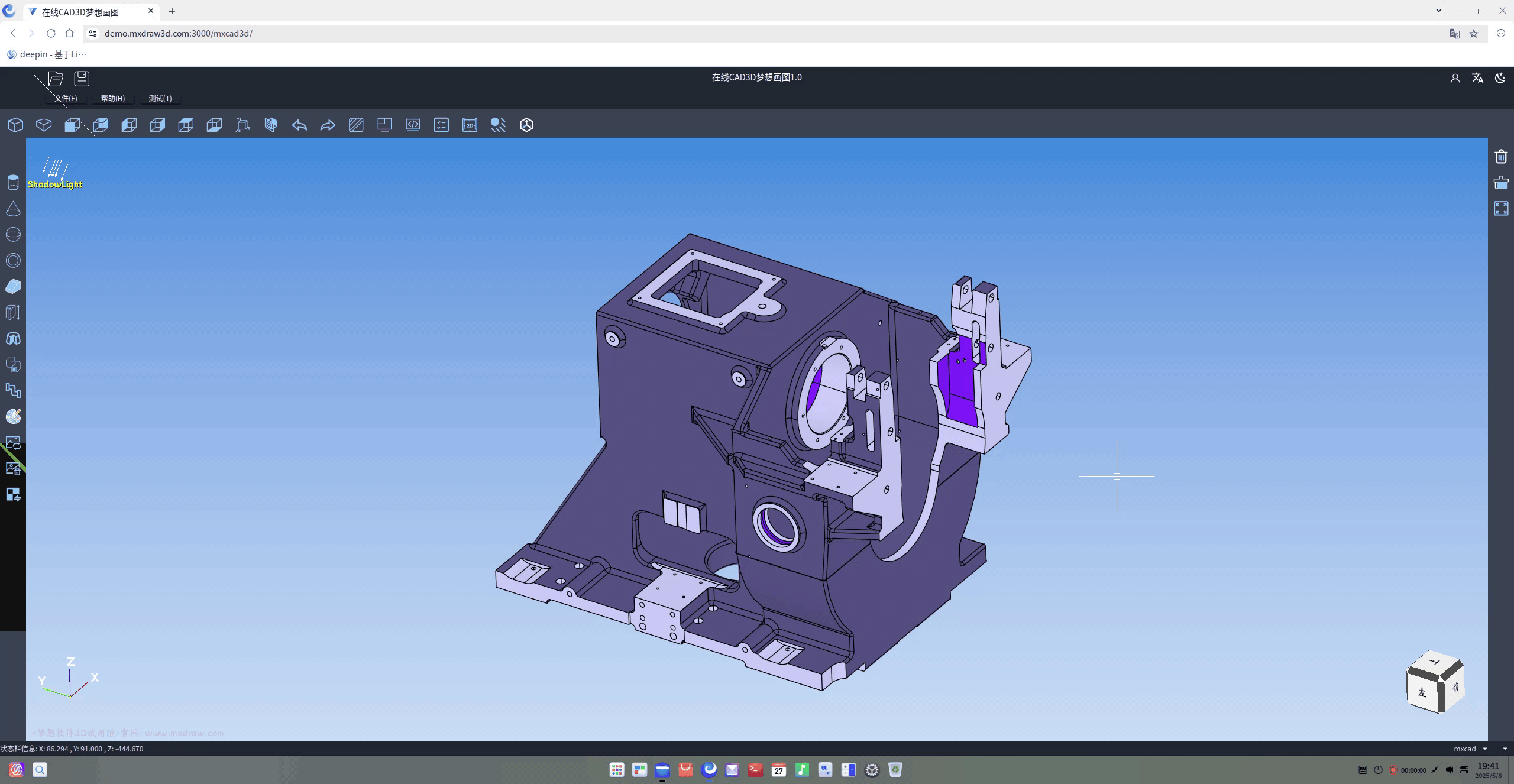Create a cylinder from the left sidebar
The width and height of the screenshot is (1514, 784).
(x=13, y=183)
